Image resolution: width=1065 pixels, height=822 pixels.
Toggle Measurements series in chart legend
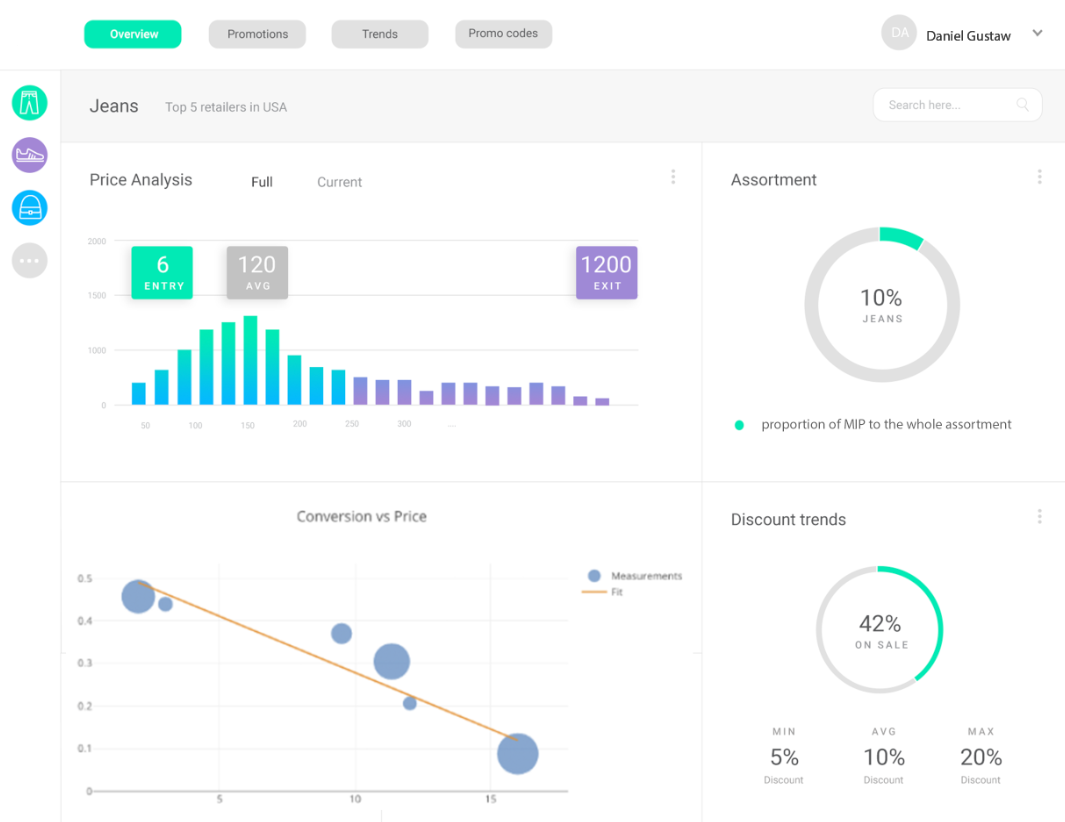point(635,575)
